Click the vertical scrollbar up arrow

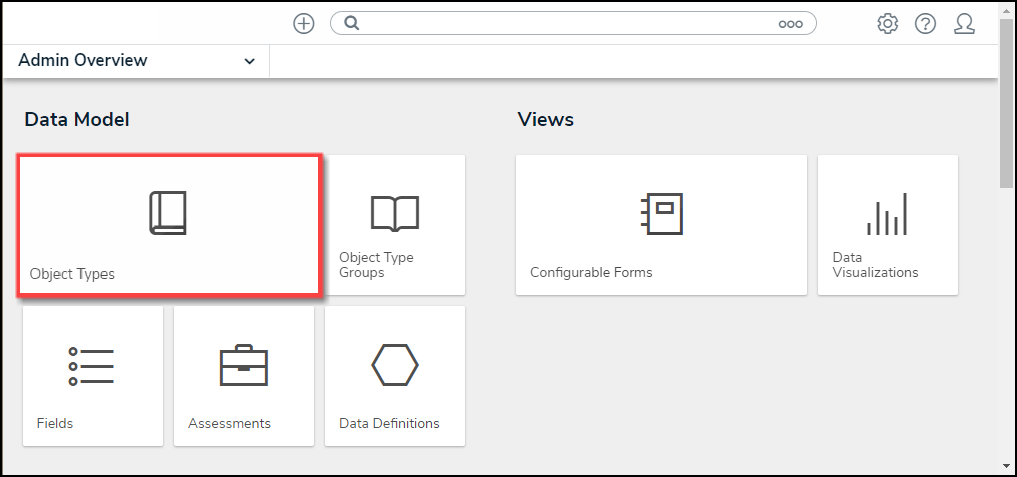tap(1007, 10)
